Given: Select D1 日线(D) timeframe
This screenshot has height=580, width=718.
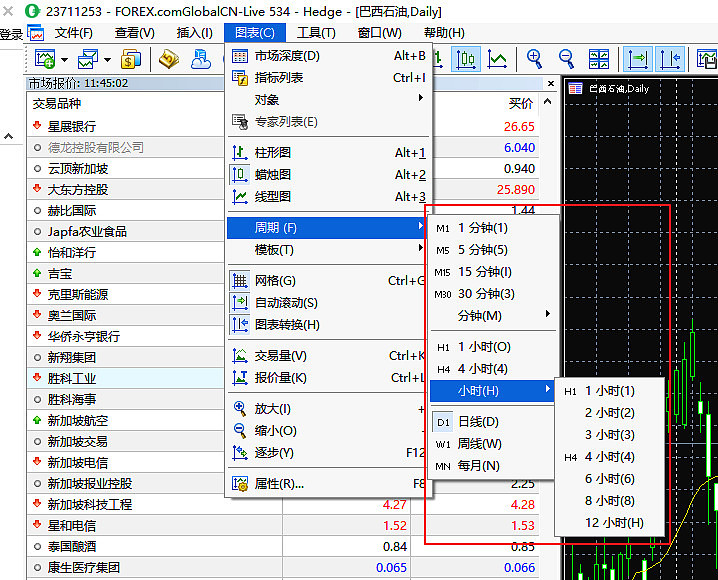Looking at the screenshot, I should (493, 422).
